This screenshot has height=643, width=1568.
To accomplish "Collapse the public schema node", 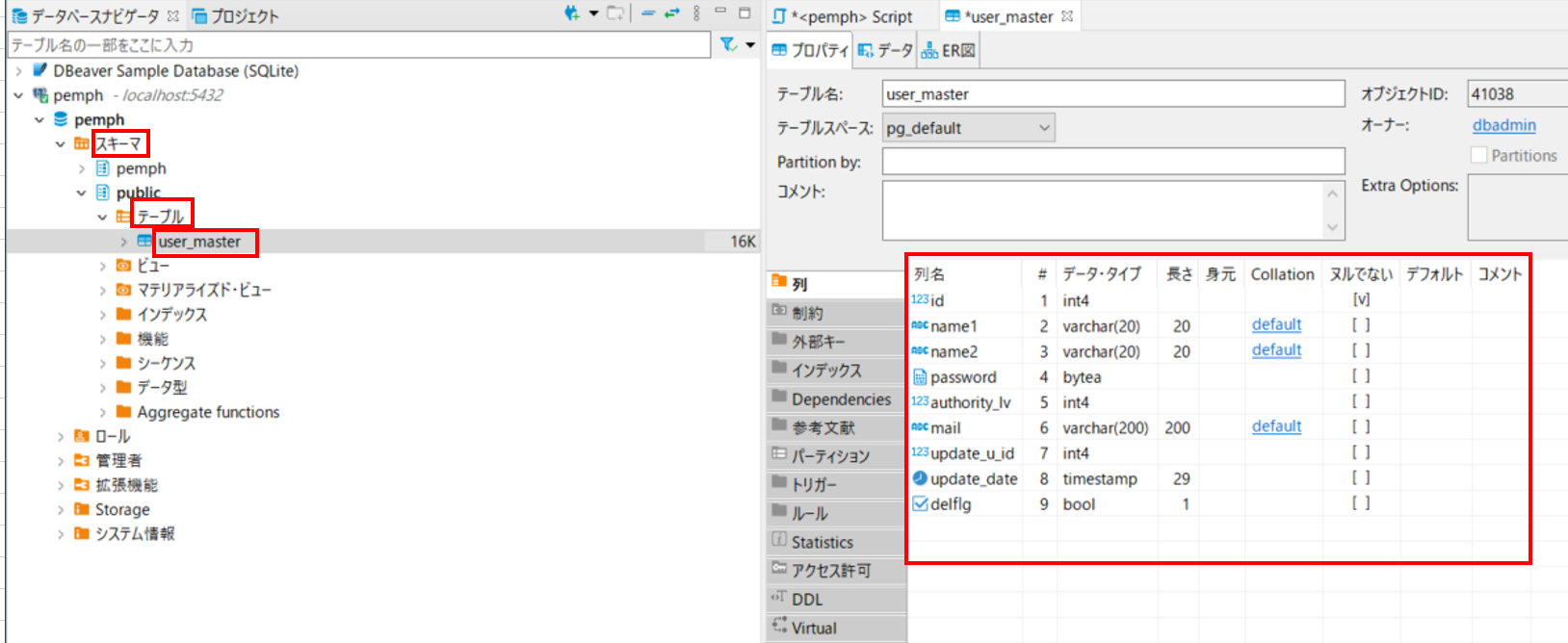I will click(82, 193).
